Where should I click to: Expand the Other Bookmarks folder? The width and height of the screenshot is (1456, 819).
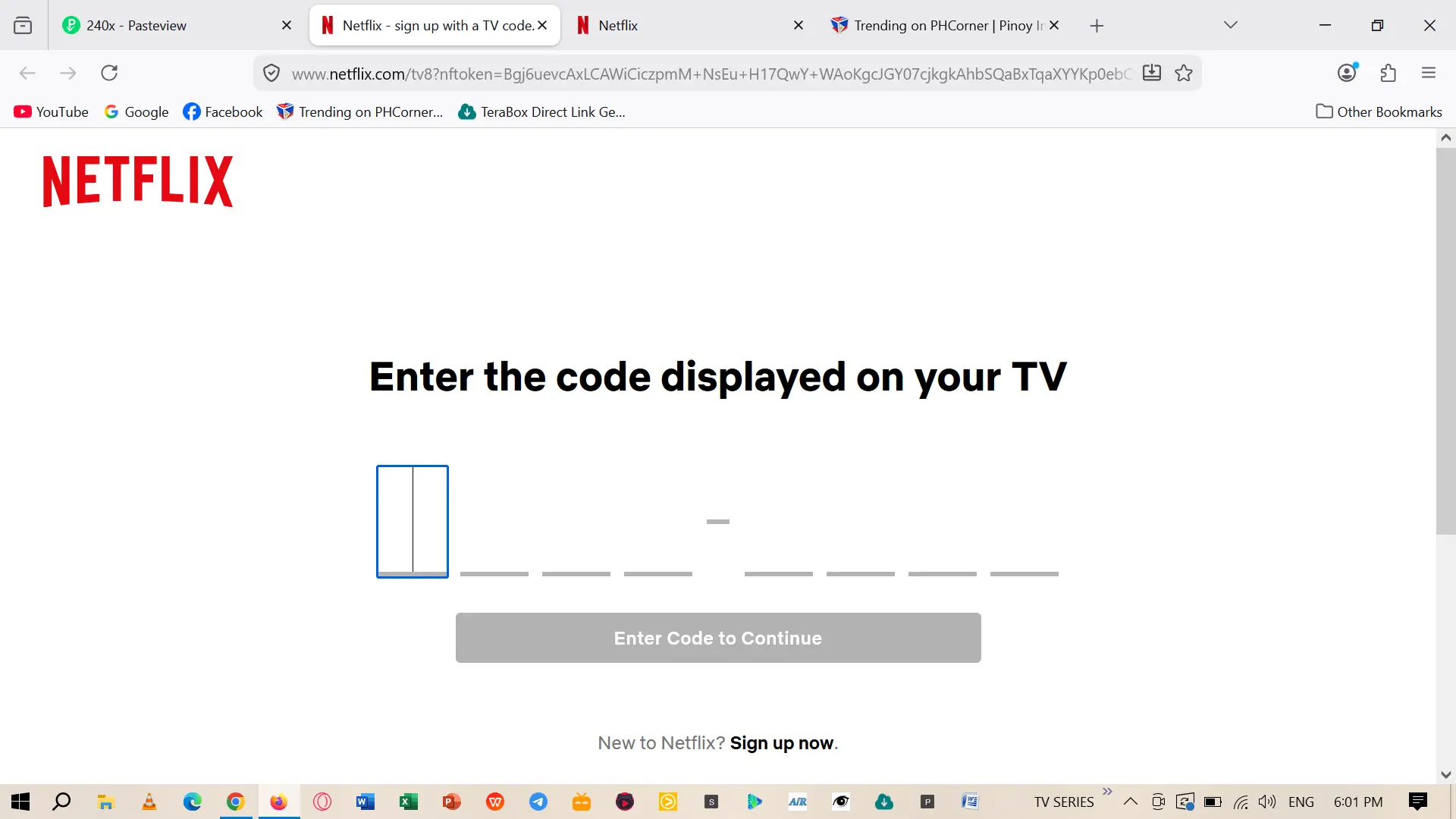(x=1379, y=111)
